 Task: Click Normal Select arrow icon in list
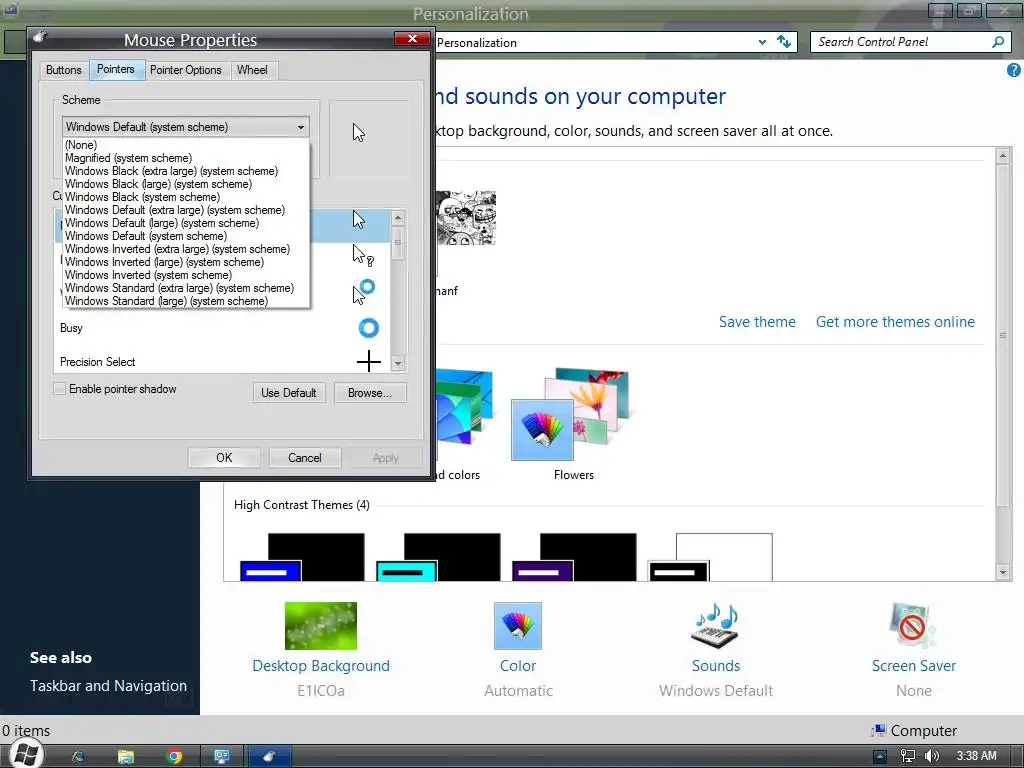(359, 219)
